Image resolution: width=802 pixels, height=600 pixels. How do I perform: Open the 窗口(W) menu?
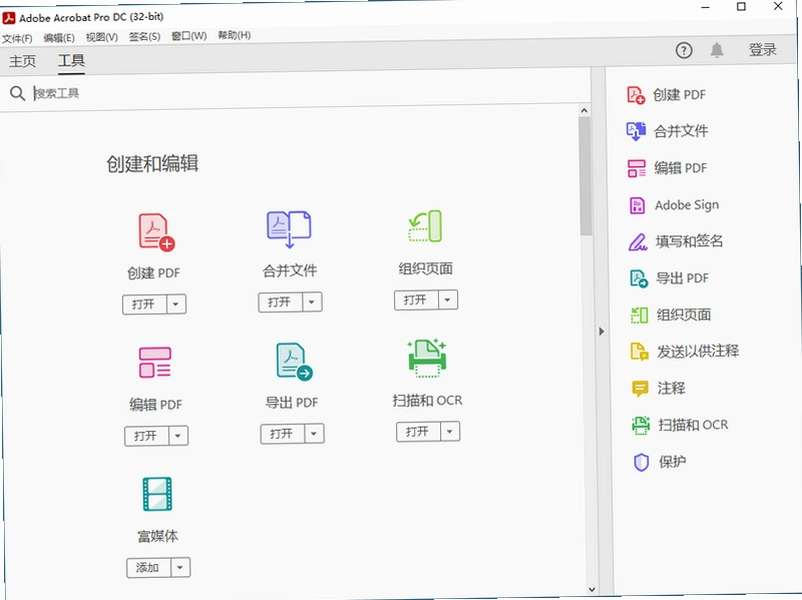coord(189,36)
